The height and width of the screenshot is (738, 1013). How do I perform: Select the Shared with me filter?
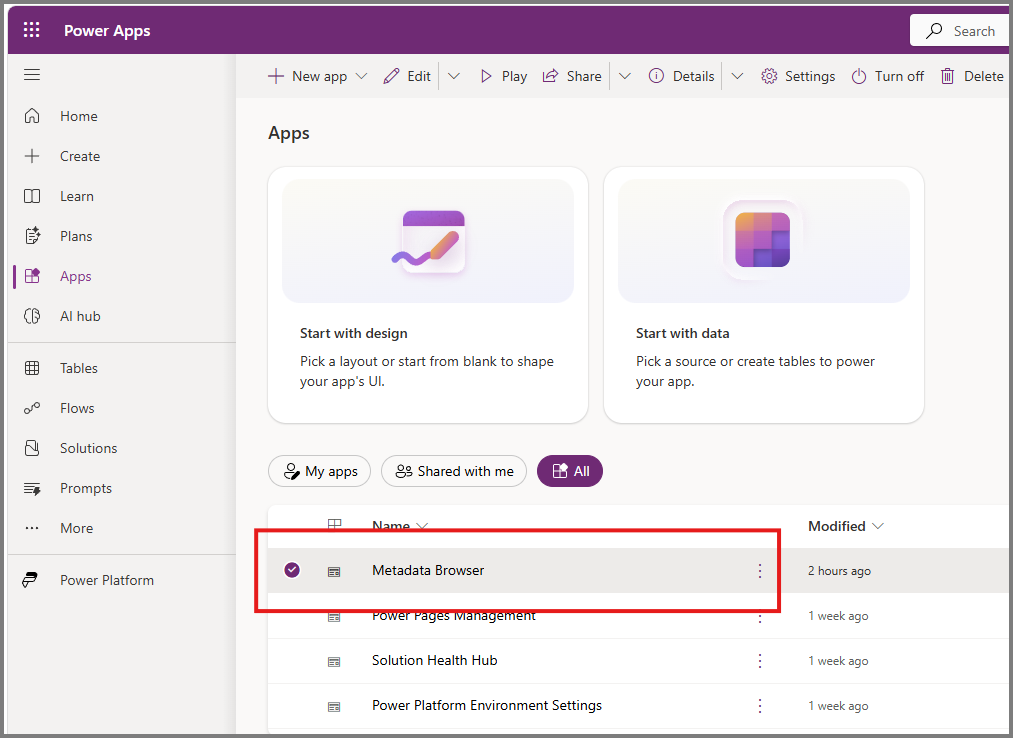pos(453,471)
